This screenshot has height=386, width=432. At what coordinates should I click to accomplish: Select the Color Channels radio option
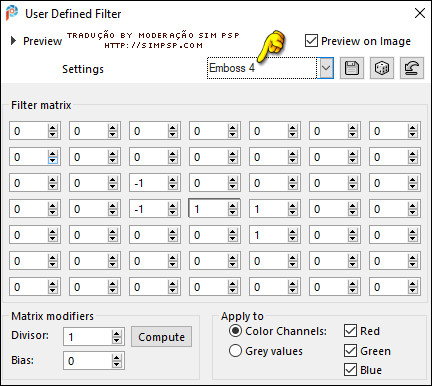click(235, 331)
